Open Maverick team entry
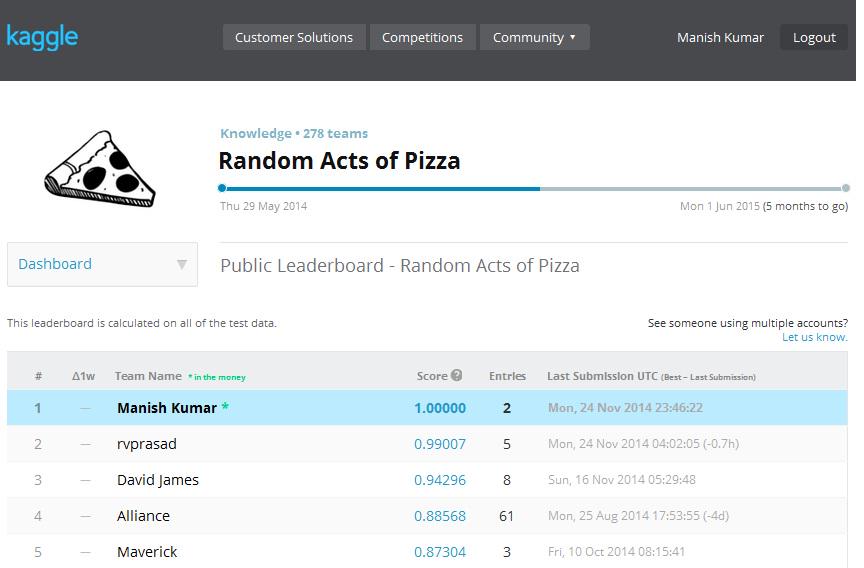Viewport: 864px width, 568px height. [147, 551]
